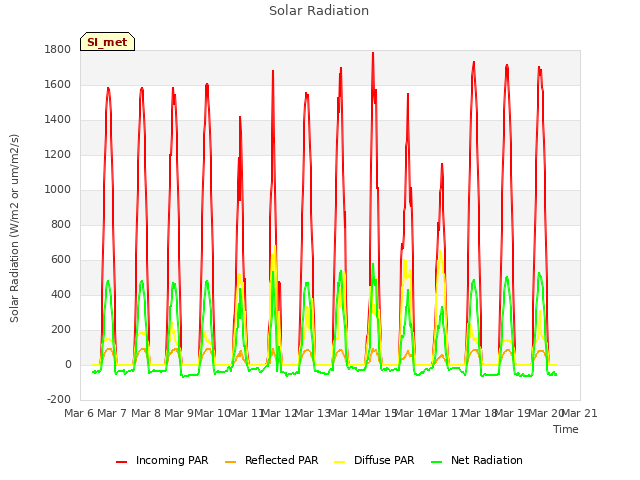Click the green Net Radiation legend swatch
The height and width of the screenshot is (480, 640).
coord(437,462)
